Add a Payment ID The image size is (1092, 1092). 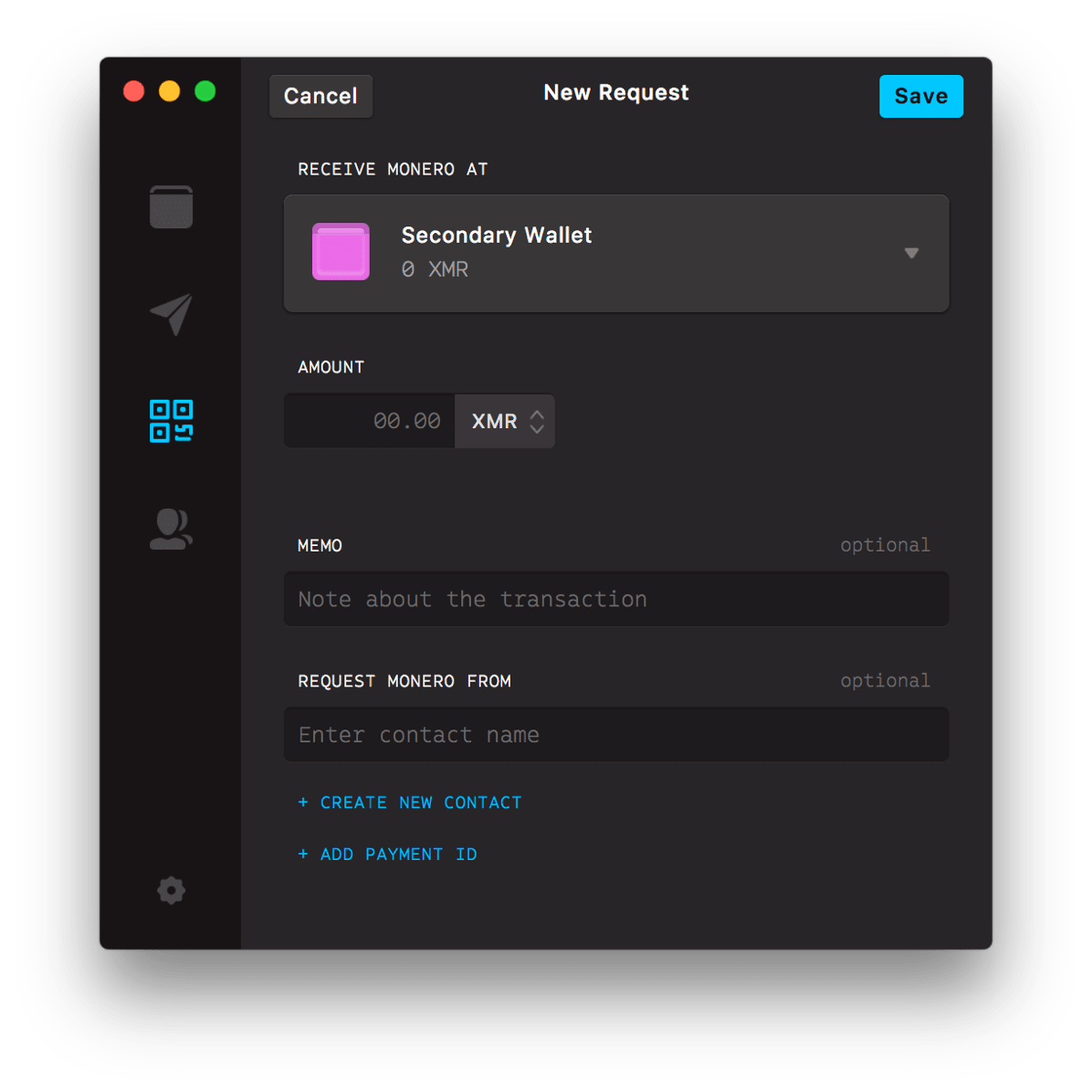click(387, 854)
